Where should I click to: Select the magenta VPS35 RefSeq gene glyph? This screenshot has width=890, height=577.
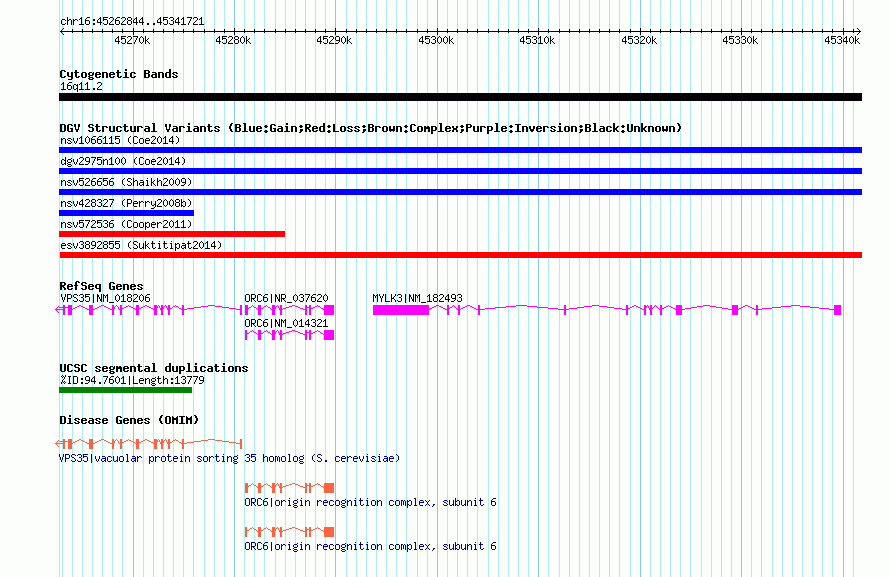149,310
